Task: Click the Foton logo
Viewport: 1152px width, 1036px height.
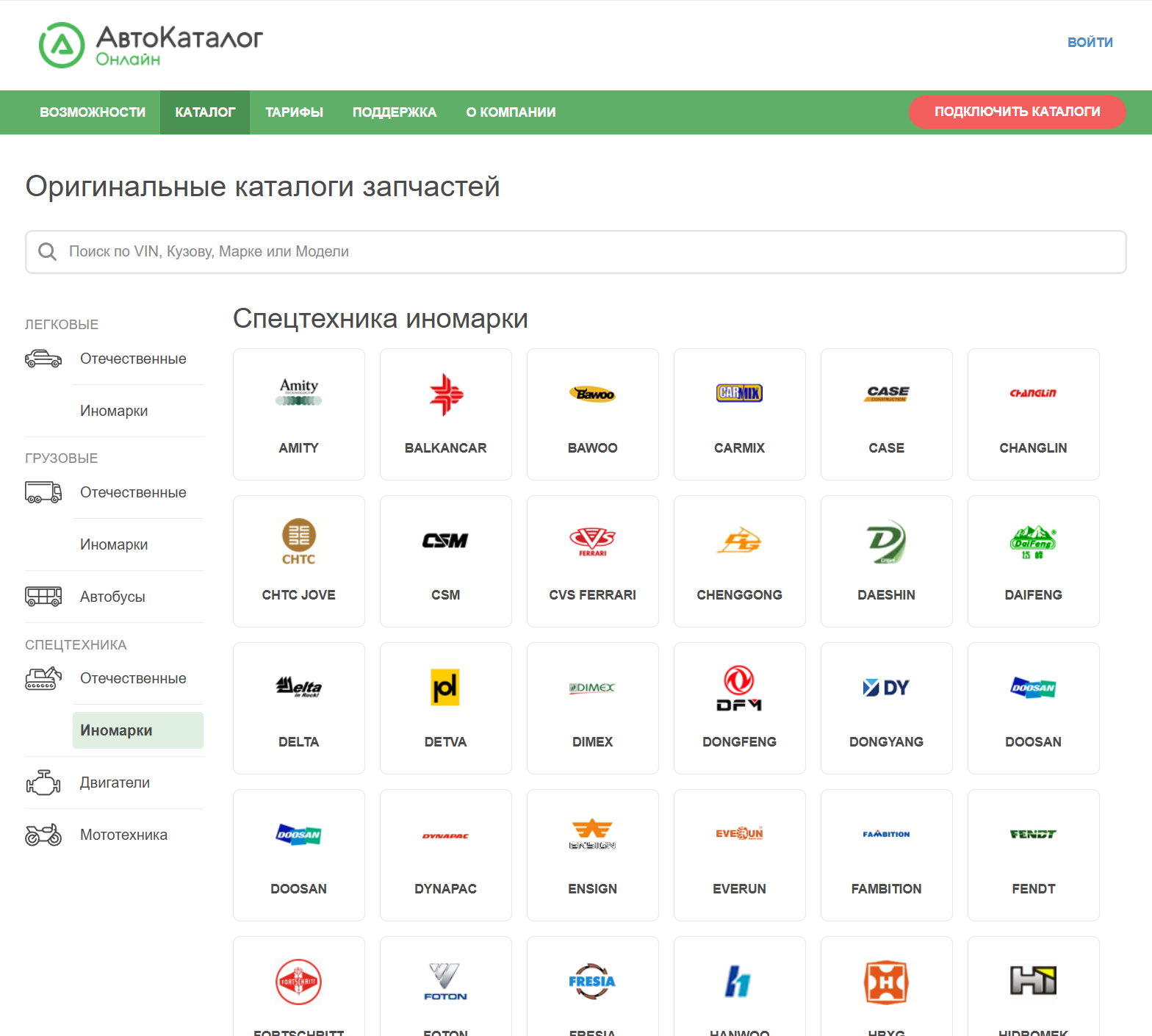Action: point(446,982)
